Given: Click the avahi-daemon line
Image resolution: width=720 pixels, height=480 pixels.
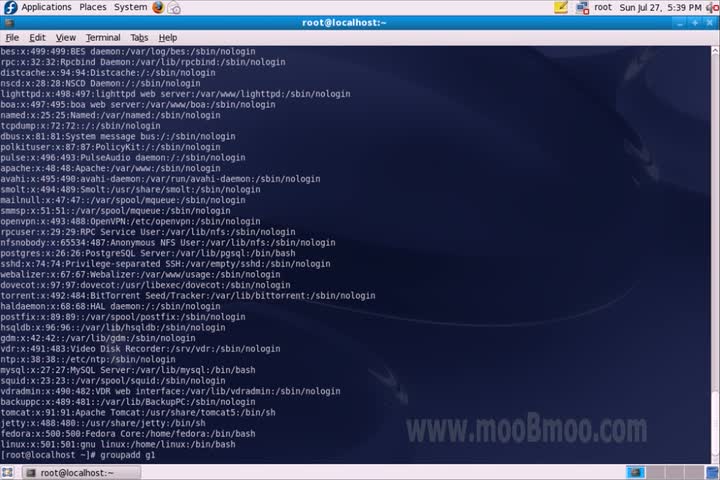Looking at the screenshot, I should pyautogui.click(x=160, y=179).
